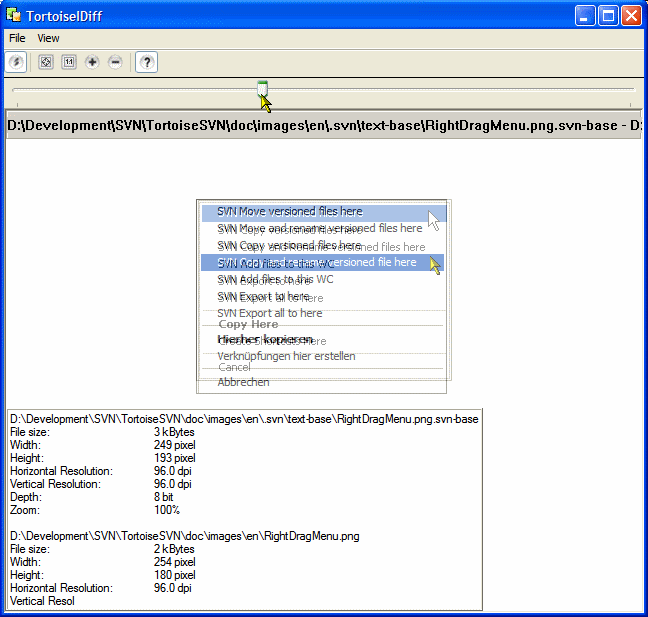Open the File menu
This screenshot has width=648, height=617.
[17, 38]
